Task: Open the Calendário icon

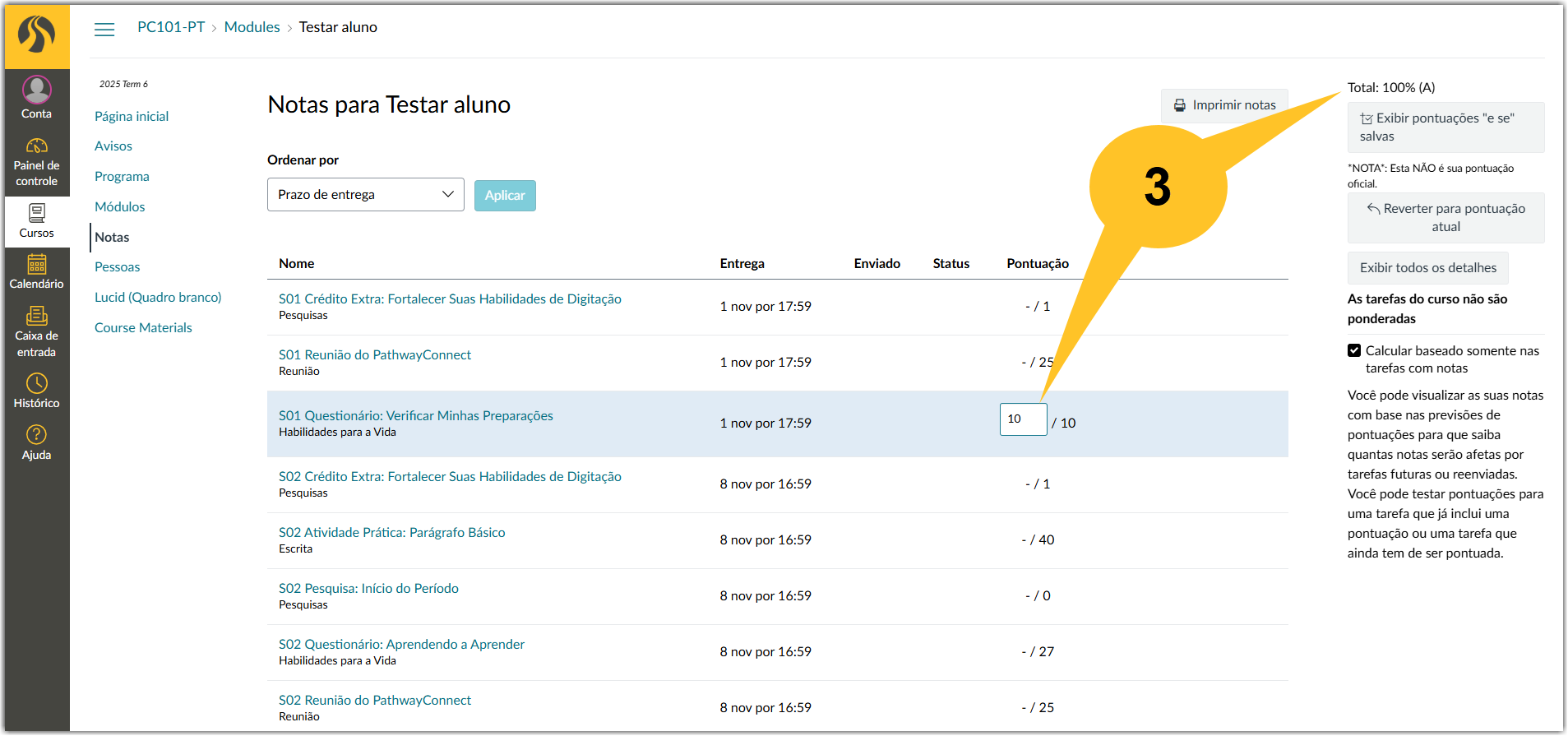Action: [37, 264]
